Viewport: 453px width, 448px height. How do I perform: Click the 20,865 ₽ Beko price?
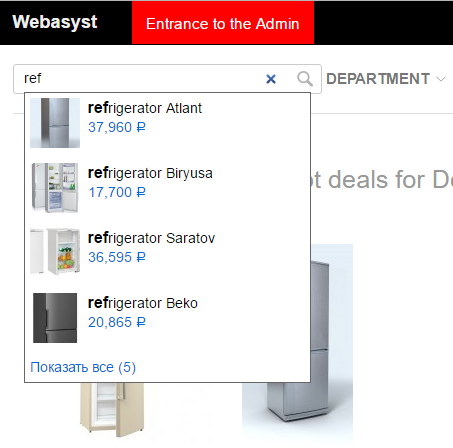[x=117, y=322]
